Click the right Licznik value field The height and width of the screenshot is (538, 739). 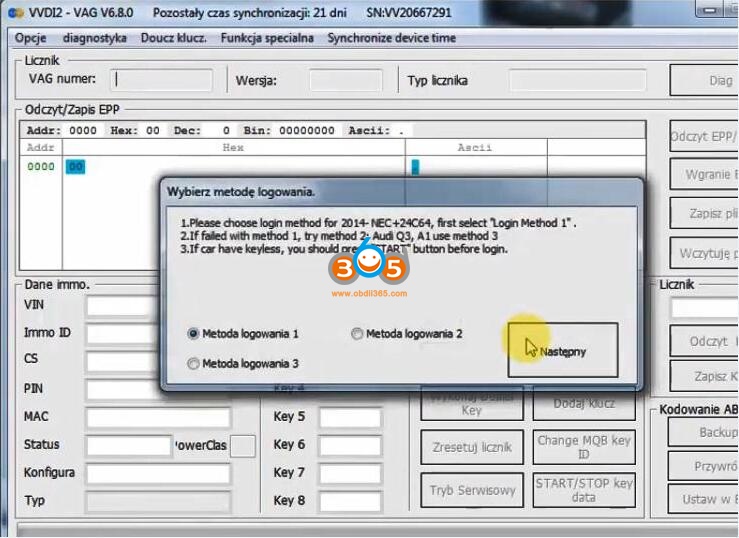(x=705, y=309)
